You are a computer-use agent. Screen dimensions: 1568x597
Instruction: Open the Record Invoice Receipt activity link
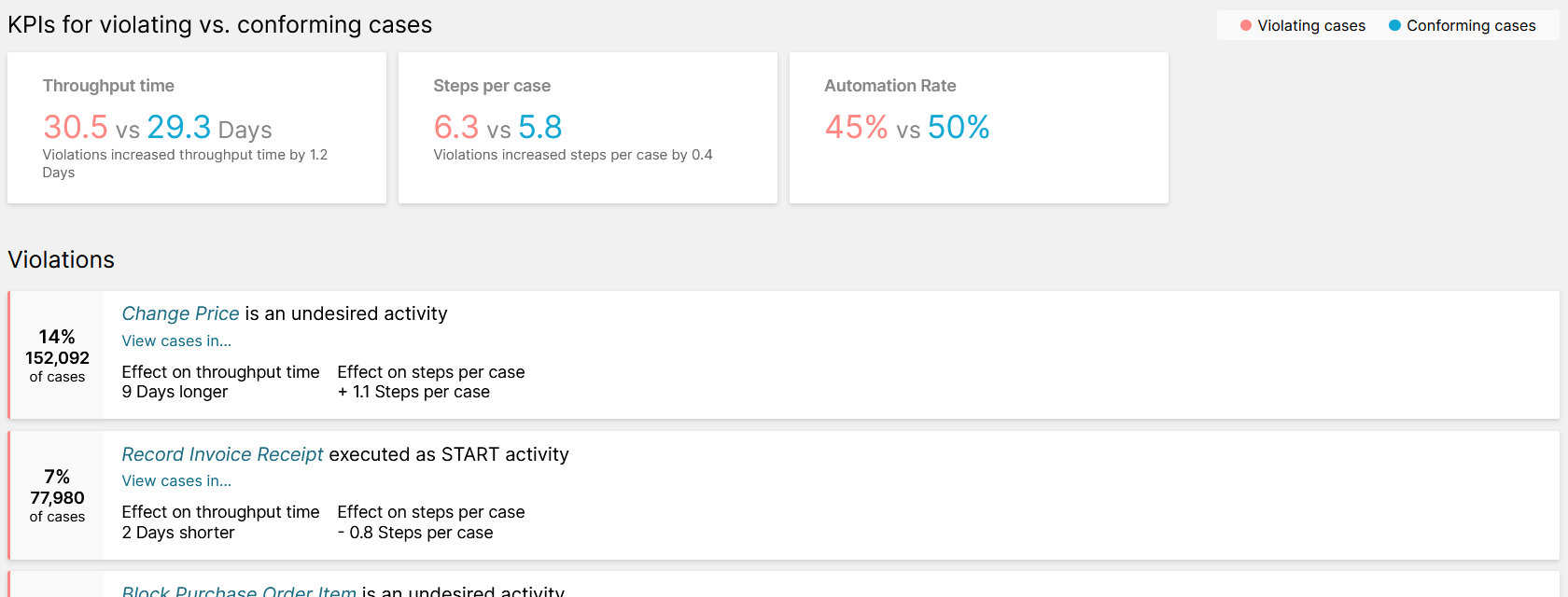pos(222,454)
